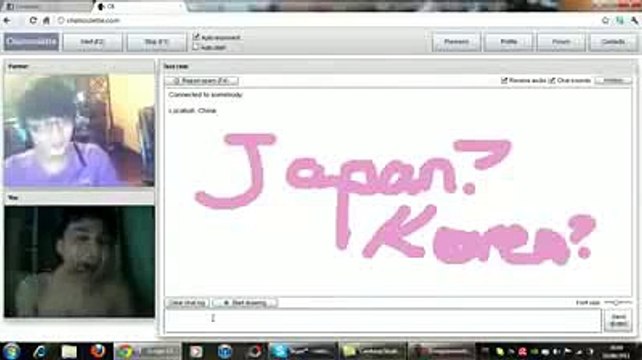
Task: Click the Next (F2) button
Action: (x=93, y=42)
